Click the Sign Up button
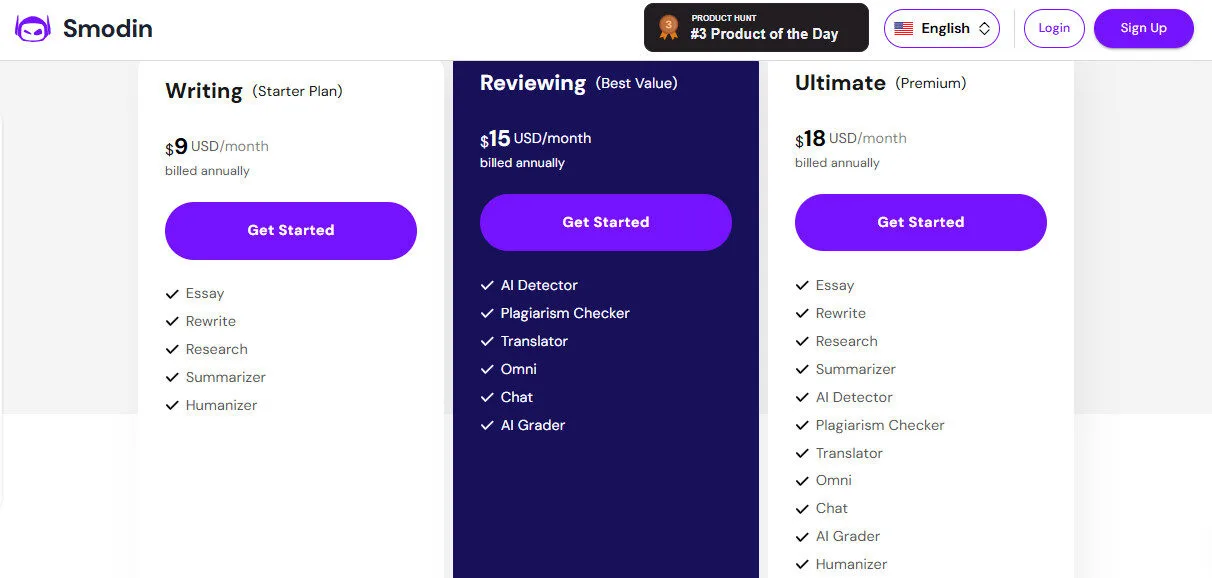Image resolution: width=1212 pixels, height=578 pixels. (x=1143, y=28)
